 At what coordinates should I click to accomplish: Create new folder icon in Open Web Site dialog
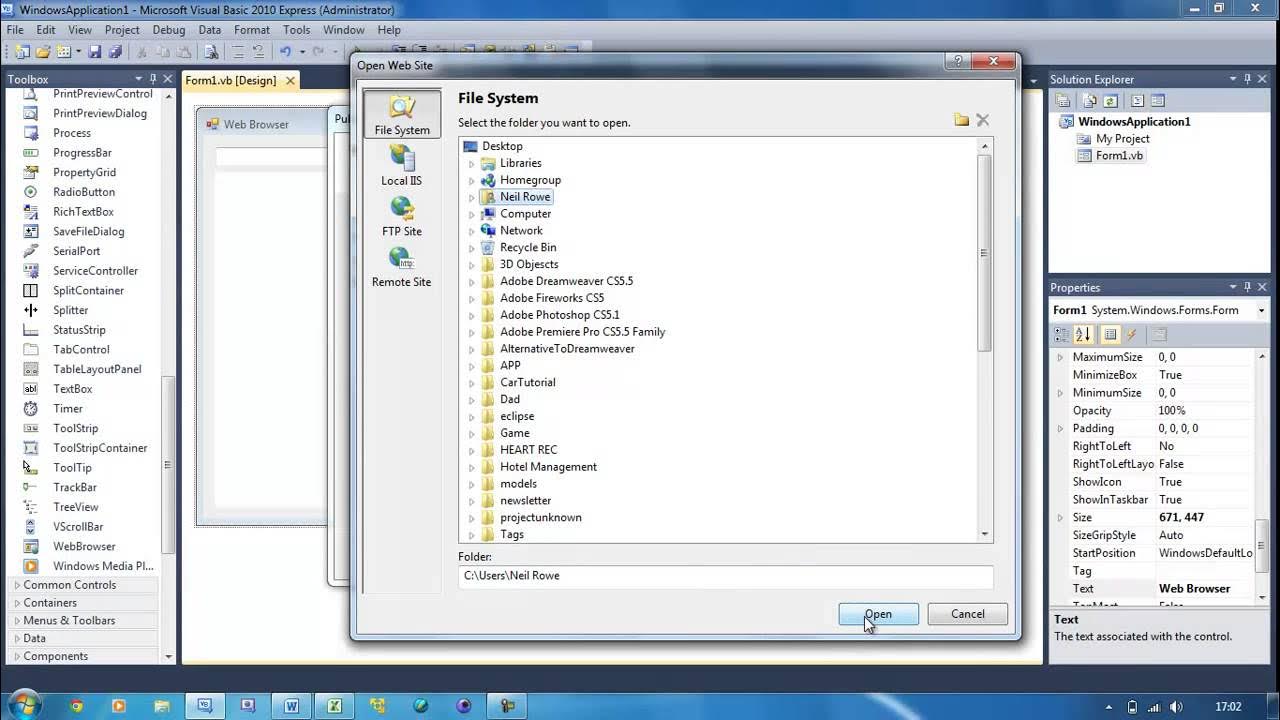coord(961,120)
